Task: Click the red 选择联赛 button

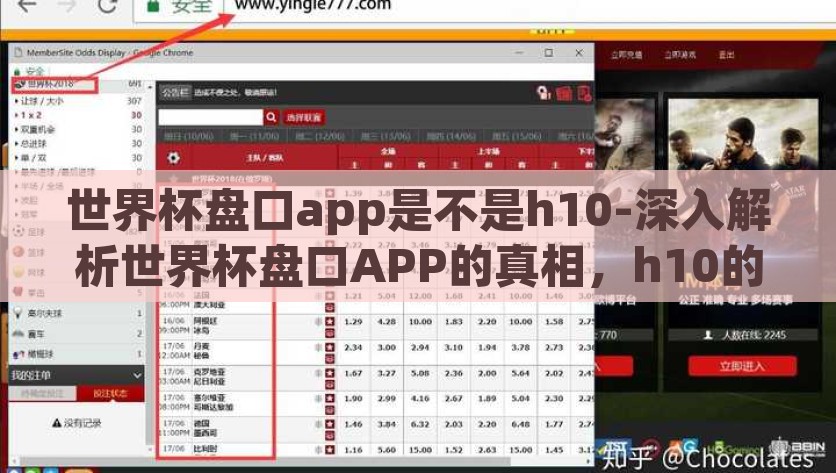Action: coord(303,117)
